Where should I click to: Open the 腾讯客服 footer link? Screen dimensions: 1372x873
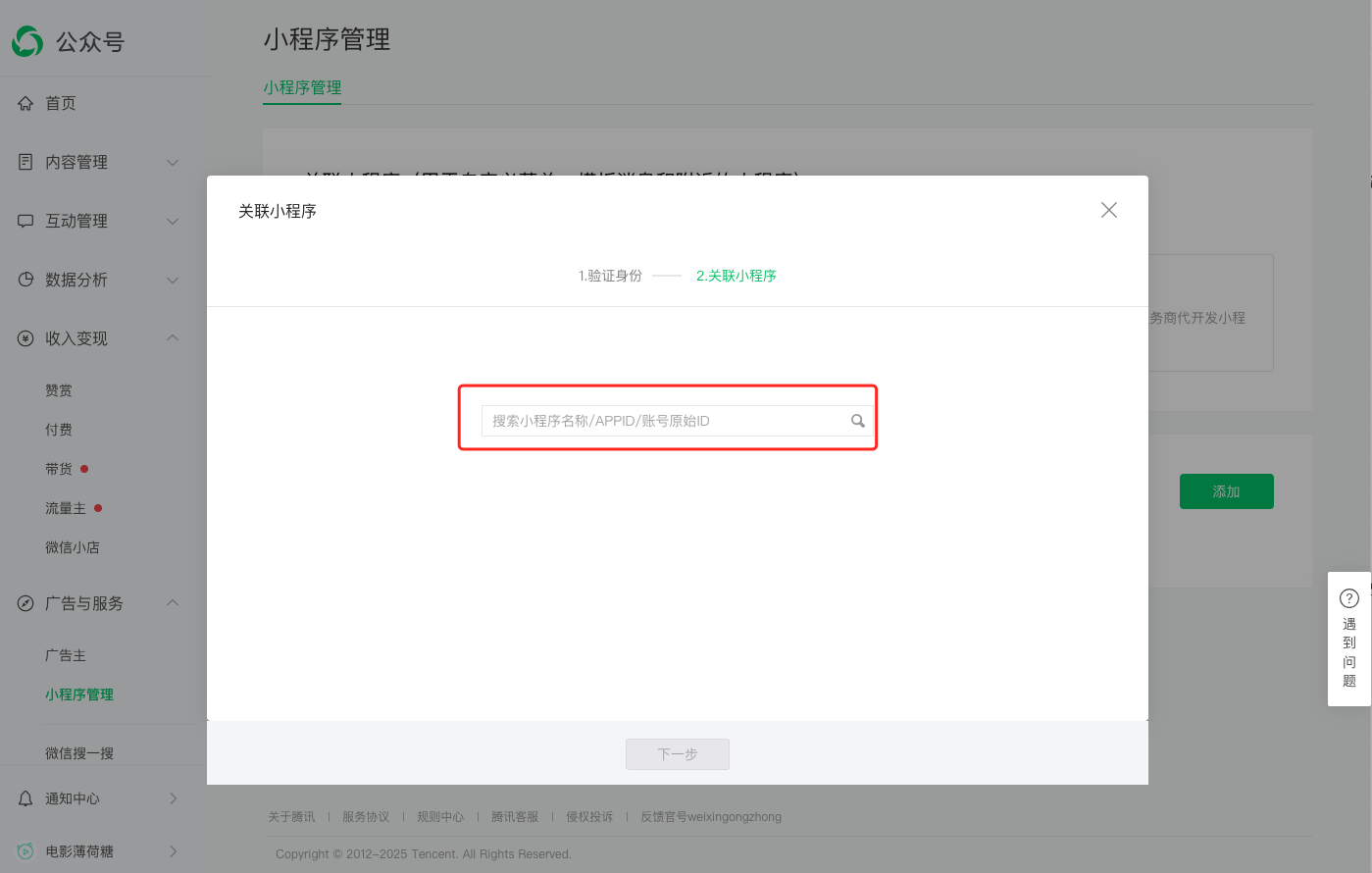[x=515, y=817]
